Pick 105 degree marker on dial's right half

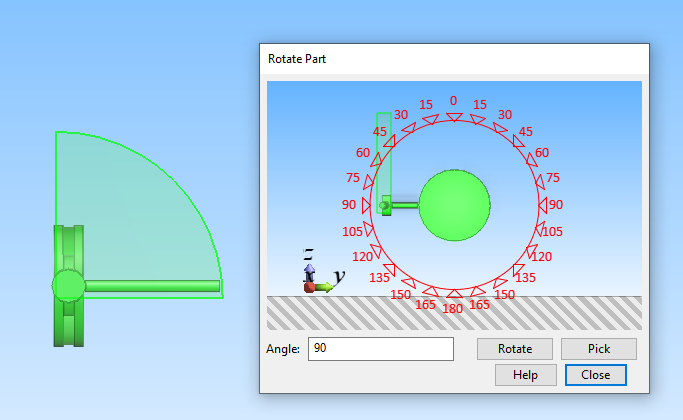(540, 229)
